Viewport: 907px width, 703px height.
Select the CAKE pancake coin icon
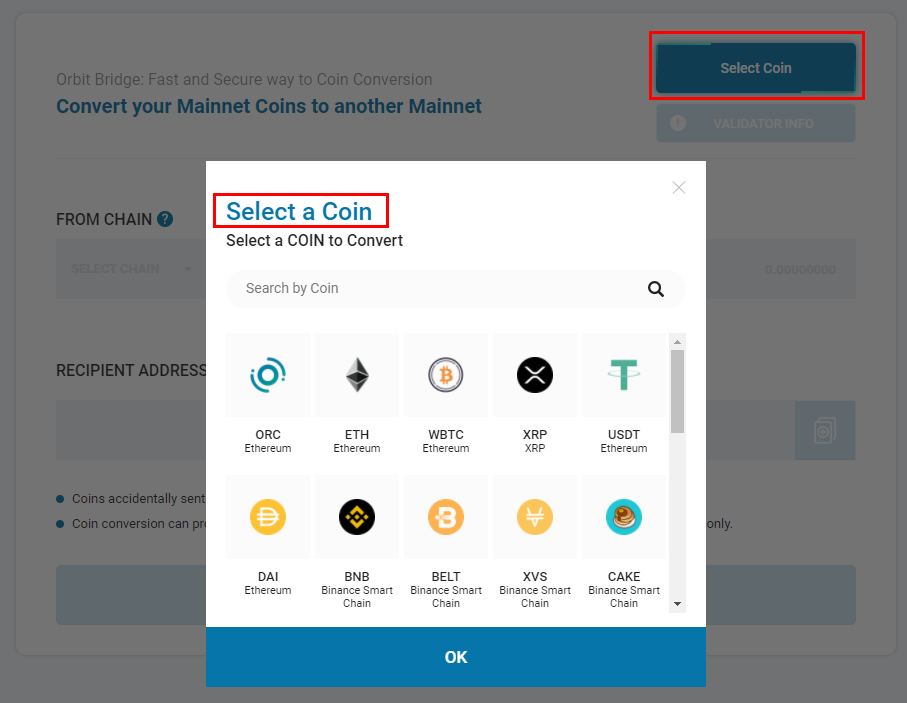pyautogui.click(x=624, y=517)
